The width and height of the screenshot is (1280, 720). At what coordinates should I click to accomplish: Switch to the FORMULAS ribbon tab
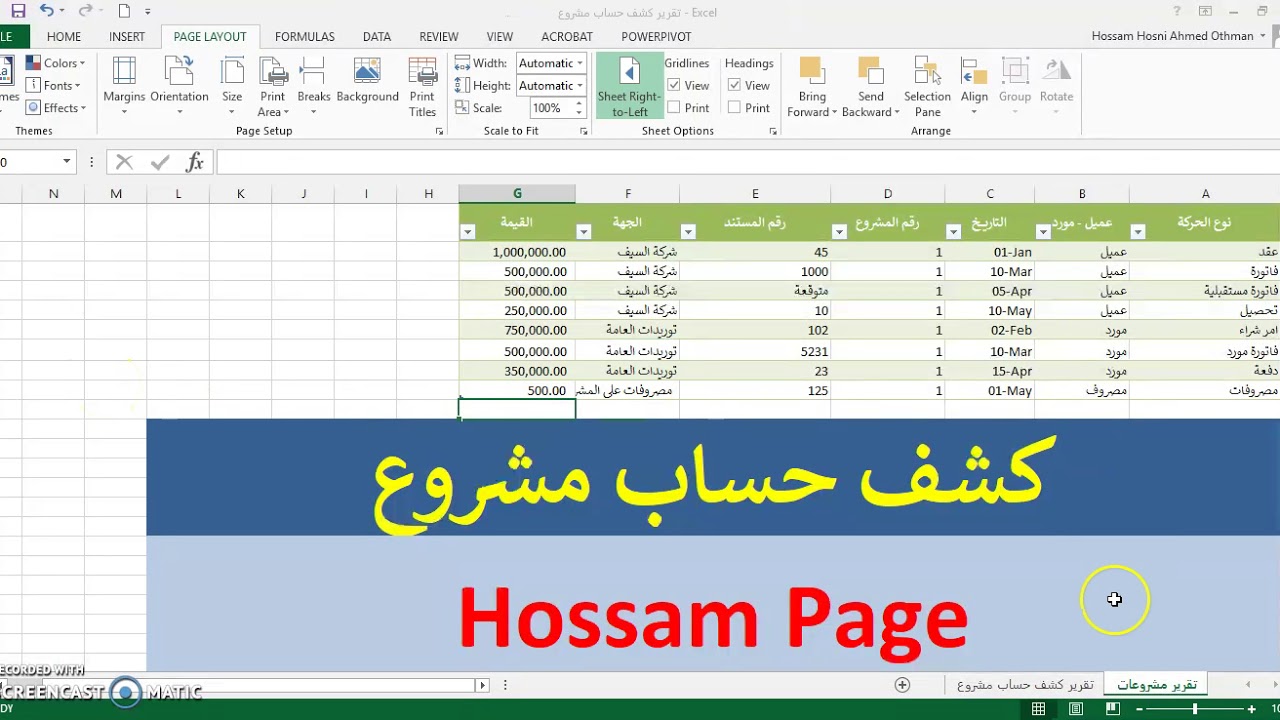[x=305, y=36]
